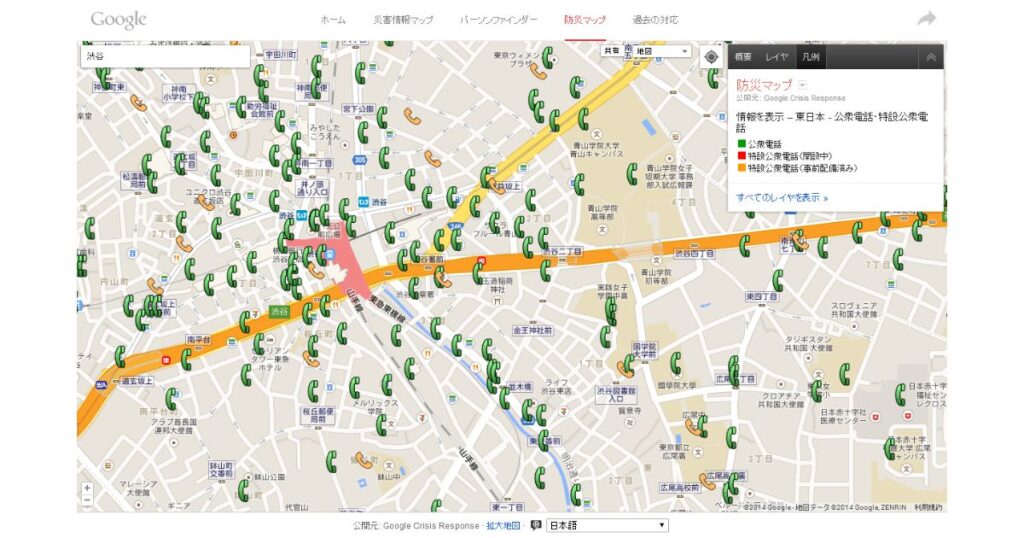Click green 公衆電話 legend swatch

click(741, 144)
